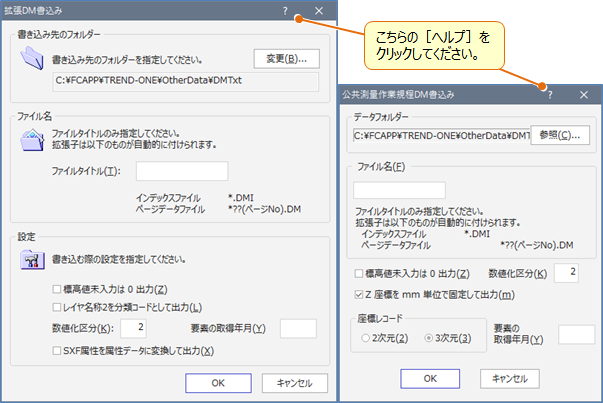Viewport: 603px width, 403px height.
Task: Click キャンセル in the 公共測量作業規程DM書込み dialog
Action: click(510, 379)
